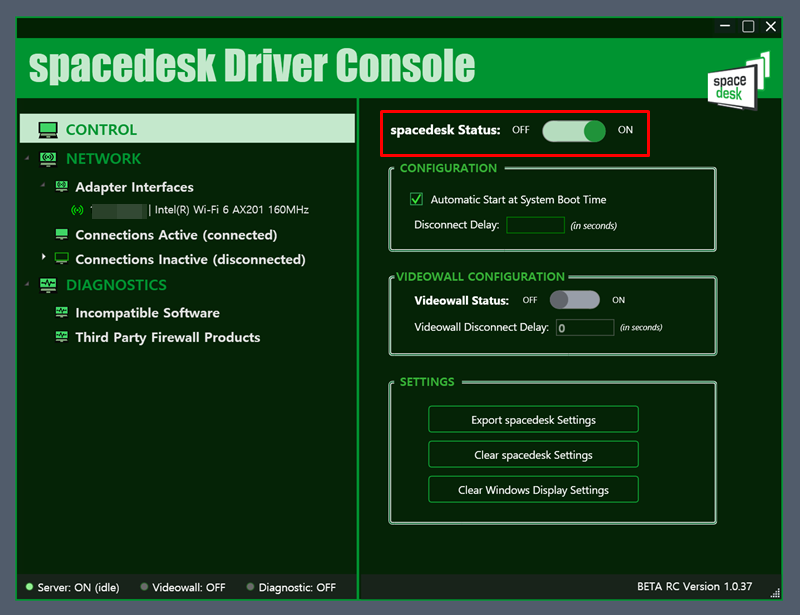
Task: Click 'Server: ON (idle)' status text
Action: pyautogui.click(x=79, y=587)
